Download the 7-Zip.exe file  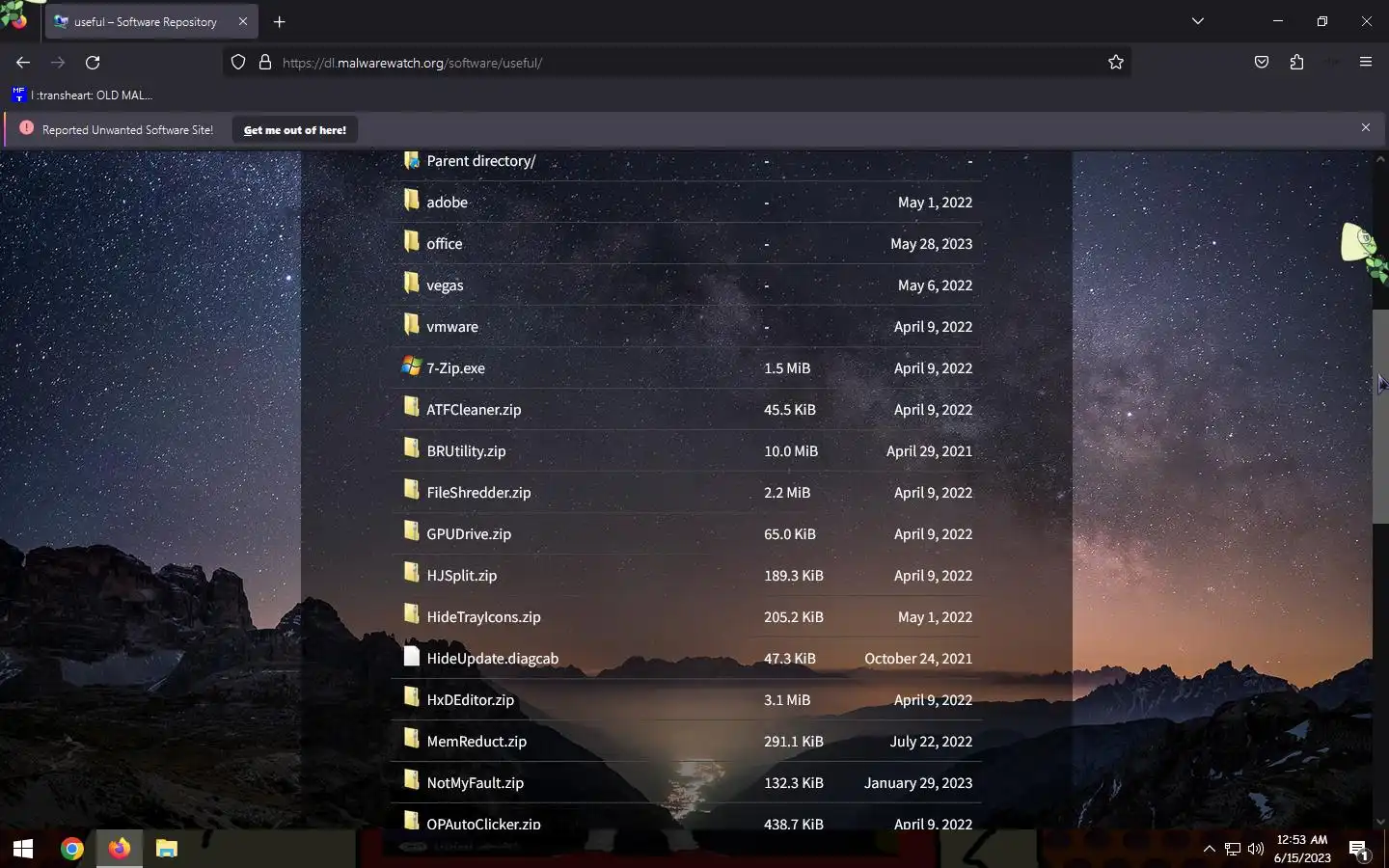[x=455, y=368]
